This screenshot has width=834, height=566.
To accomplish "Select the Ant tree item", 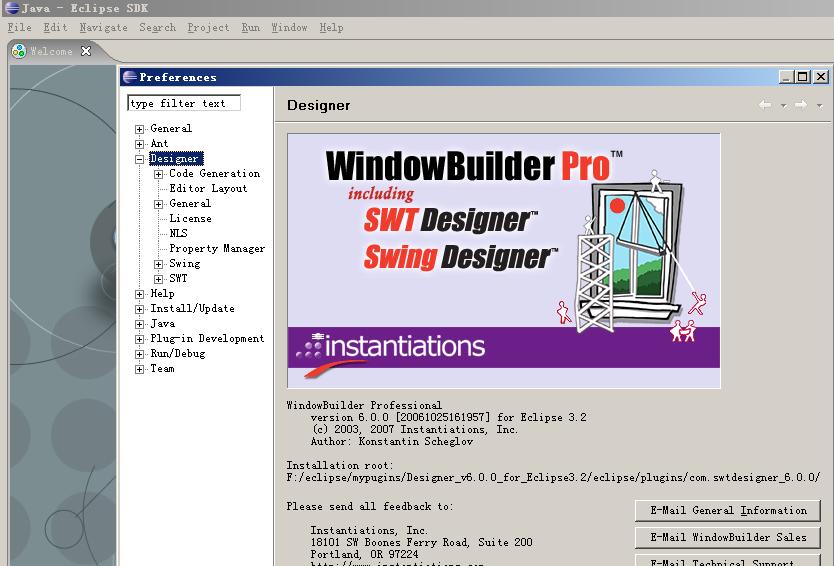I will [159, 144].
